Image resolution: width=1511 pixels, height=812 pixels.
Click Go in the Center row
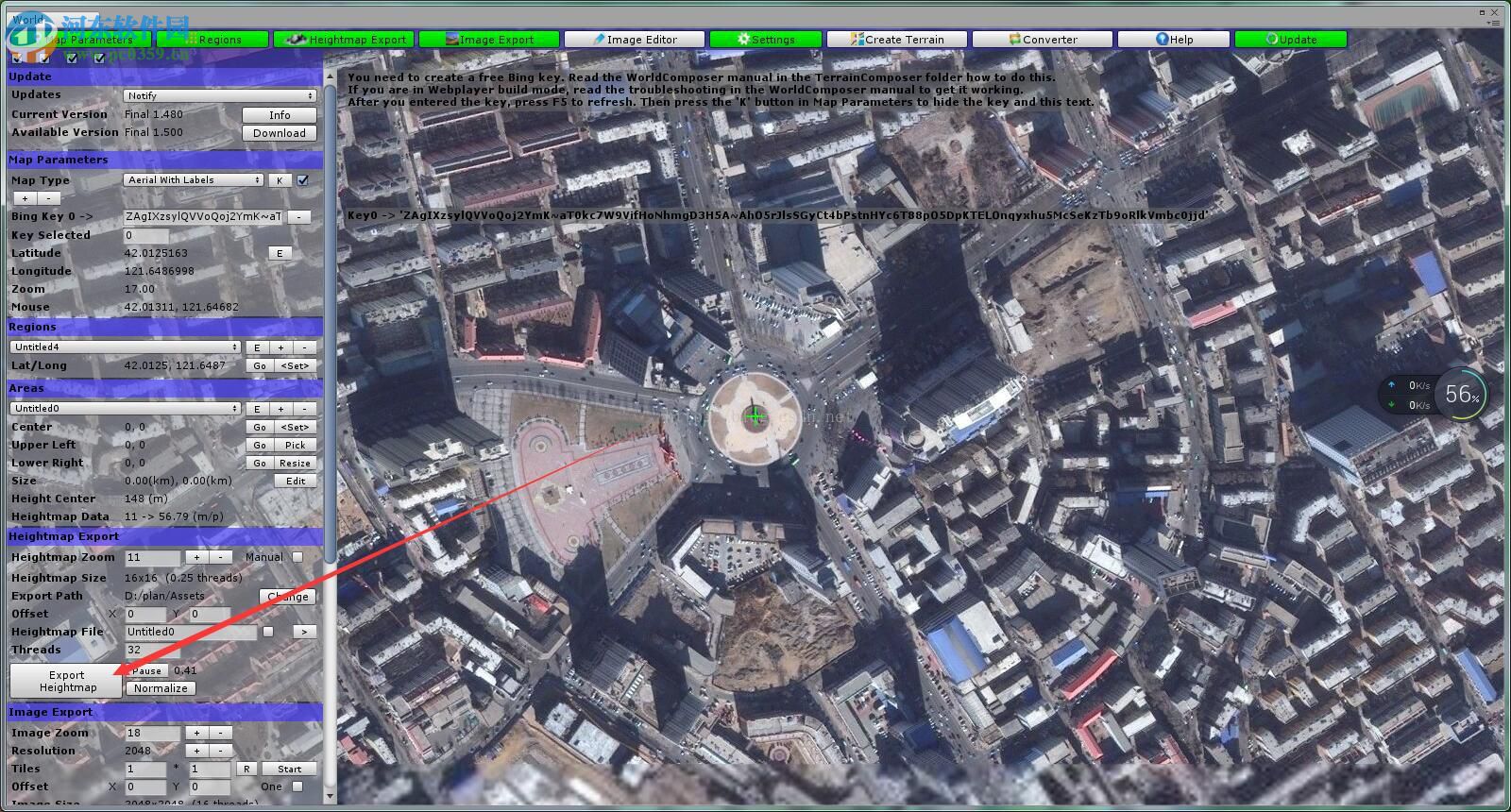click(x=260, y=427)
